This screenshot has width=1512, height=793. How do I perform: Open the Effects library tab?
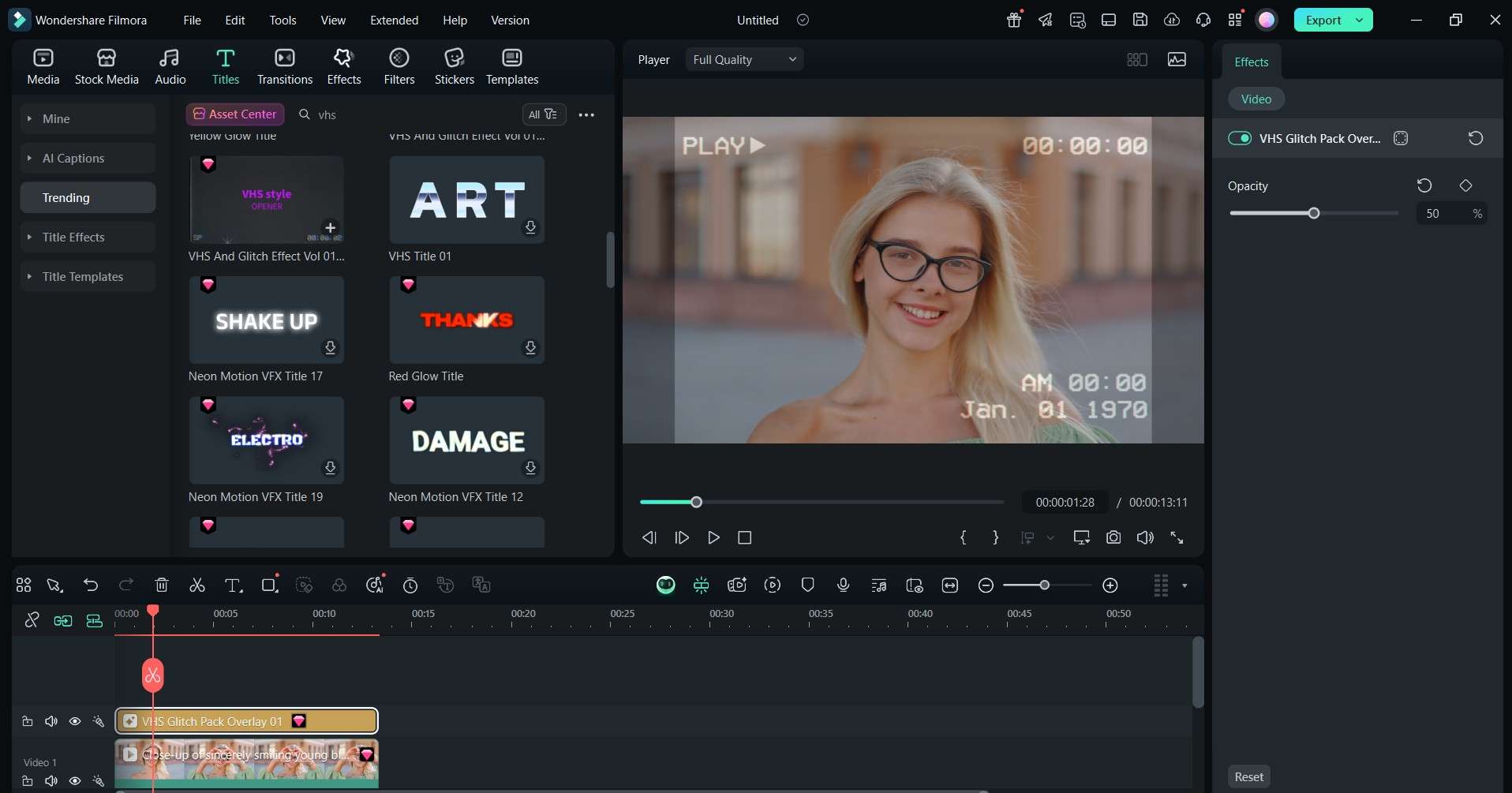[343, 66]
